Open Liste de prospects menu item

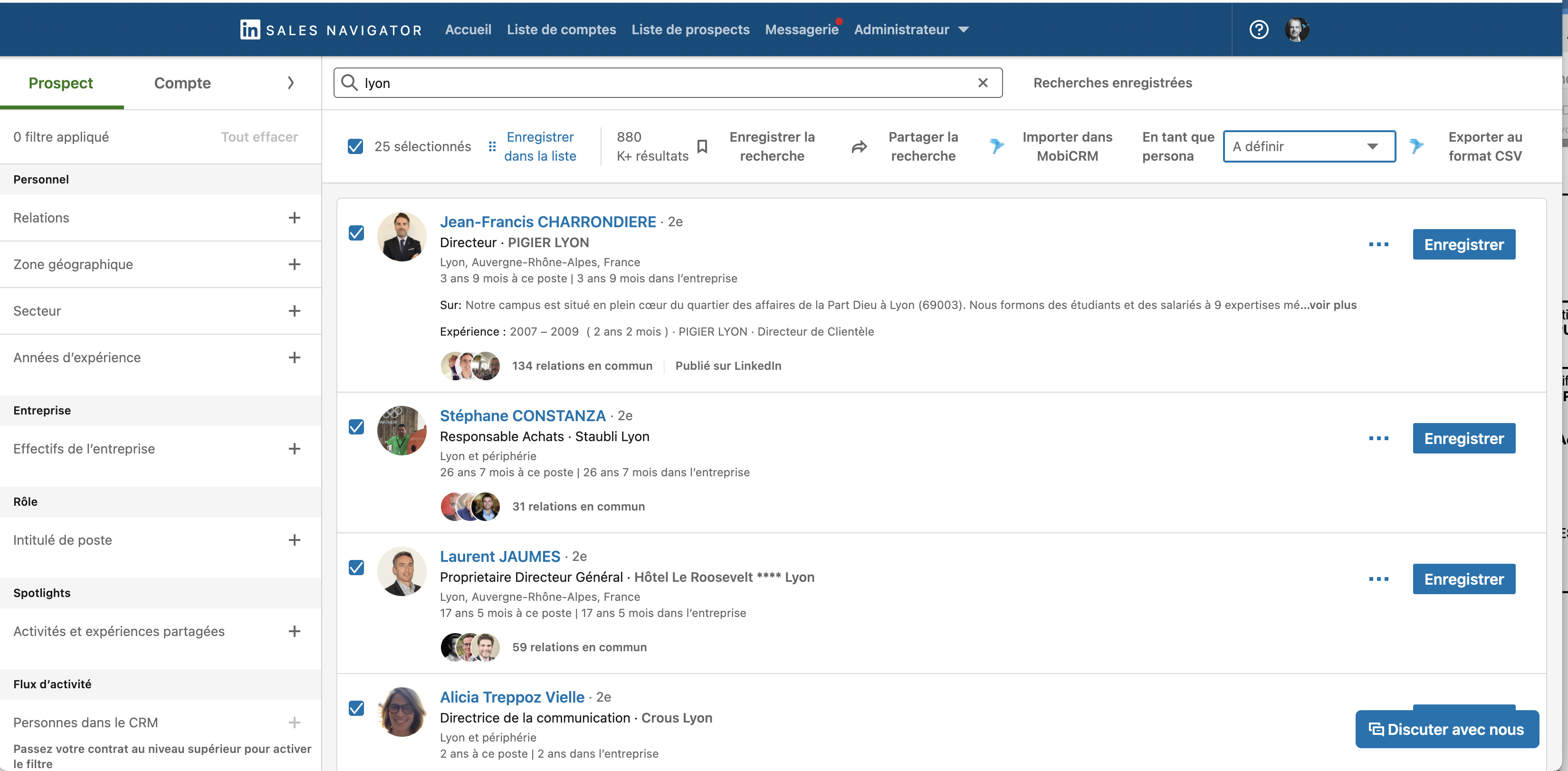[x=690, y=29]
